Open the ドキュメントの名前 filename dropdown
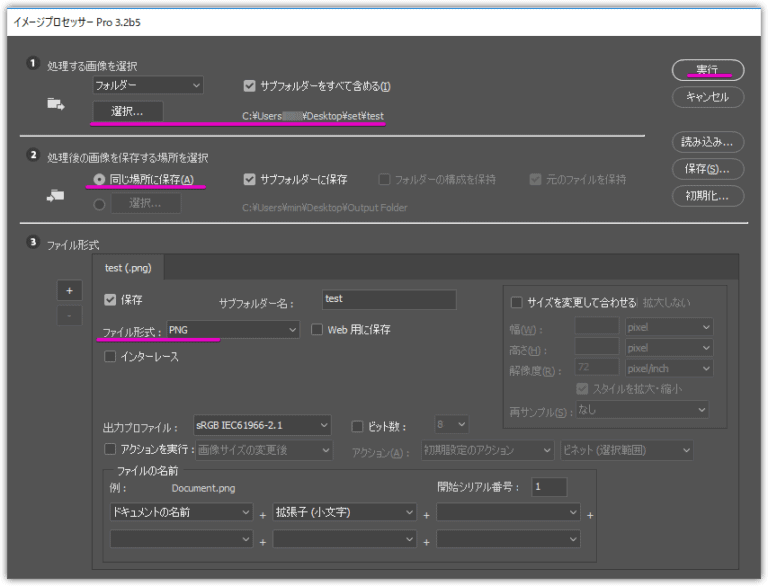This screenshot has width=768, height=586. click(x=181, y=512)
